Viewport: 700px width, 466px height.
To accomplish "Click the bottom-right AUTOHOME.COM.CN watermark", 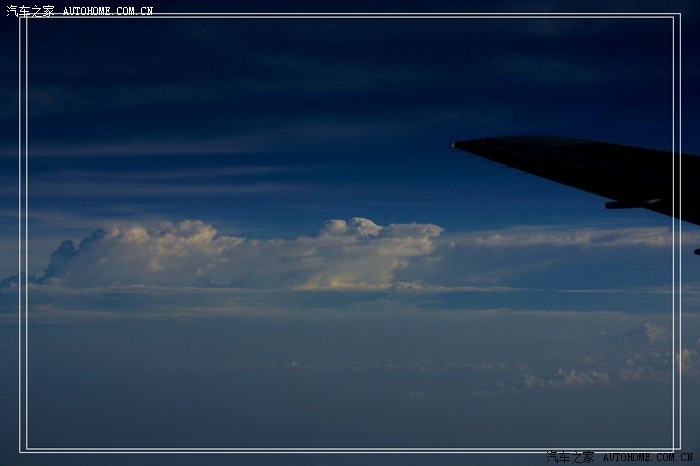I will 647,457.
